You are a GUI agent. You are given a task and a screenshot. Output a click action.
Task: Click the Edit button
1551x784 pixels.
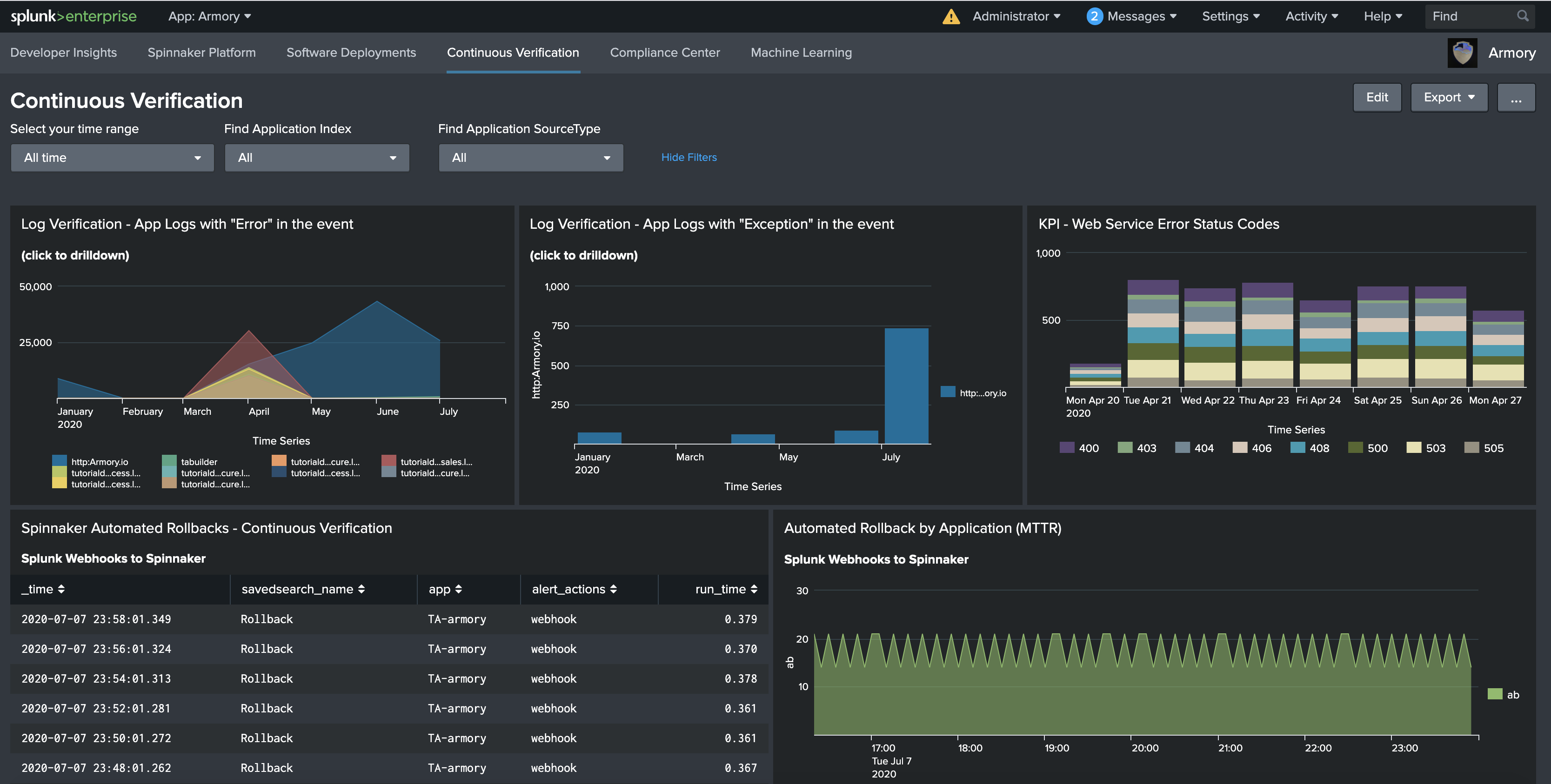pos(1377,98)
